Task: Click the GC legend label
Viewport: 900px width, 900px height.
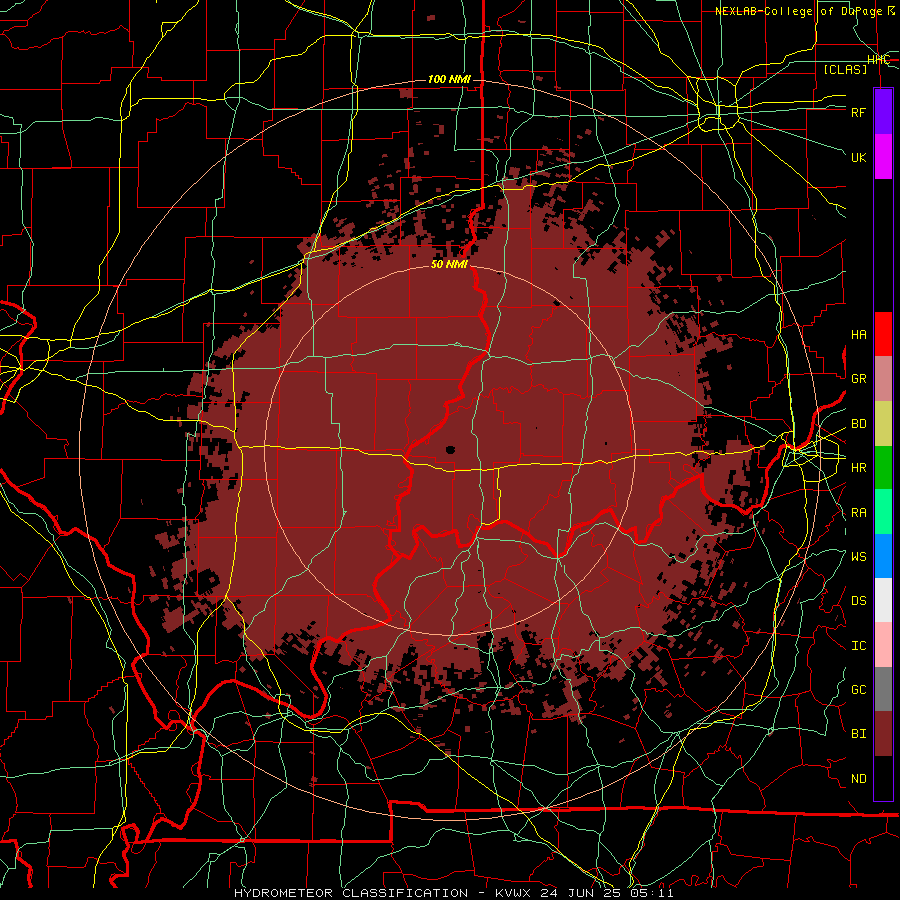Action: pyautogui.click(x=858, y=690)
